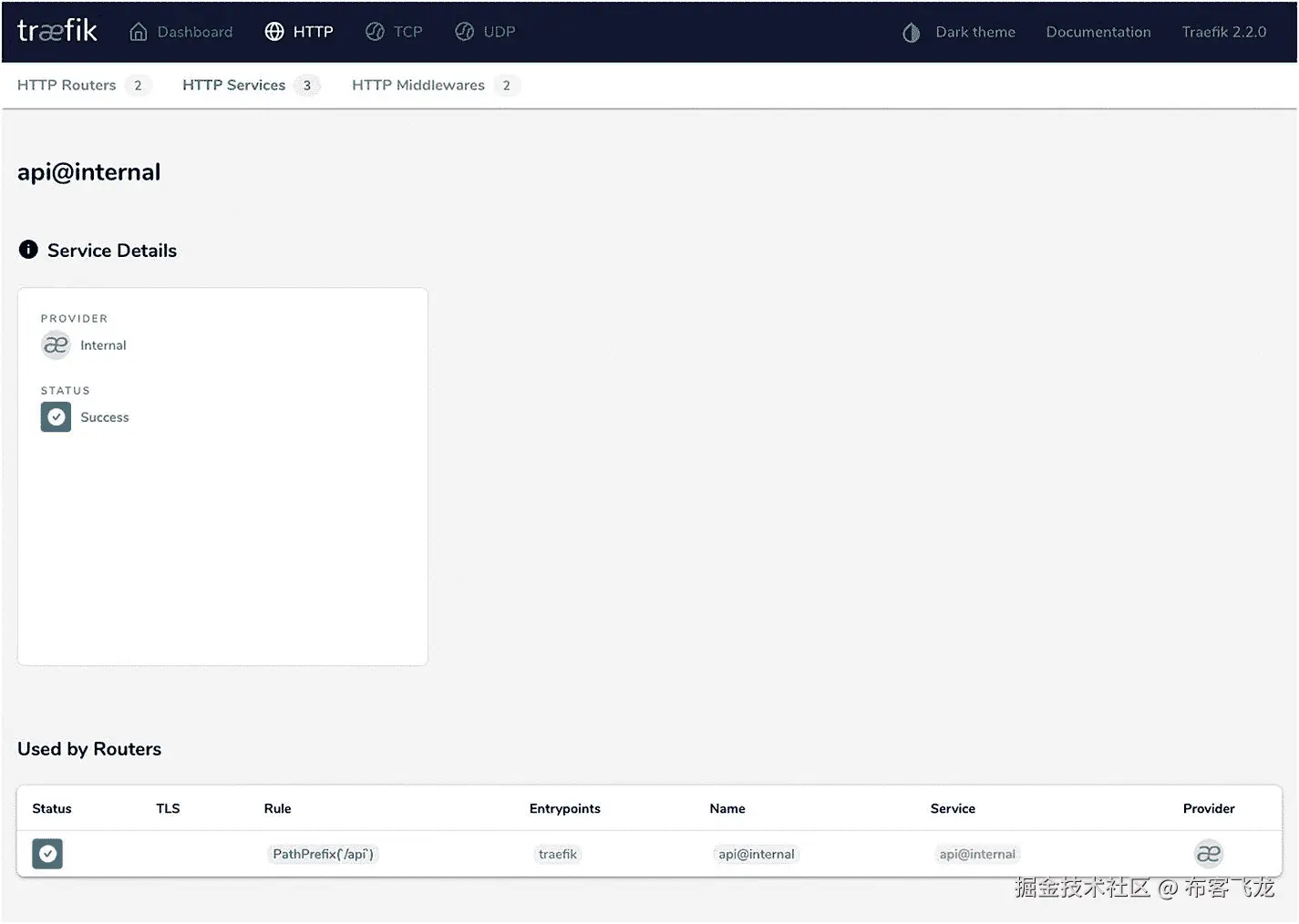Click the Success status label
Image resolution: width=1299 pixels, height=924 pixels.
[105, 417]
